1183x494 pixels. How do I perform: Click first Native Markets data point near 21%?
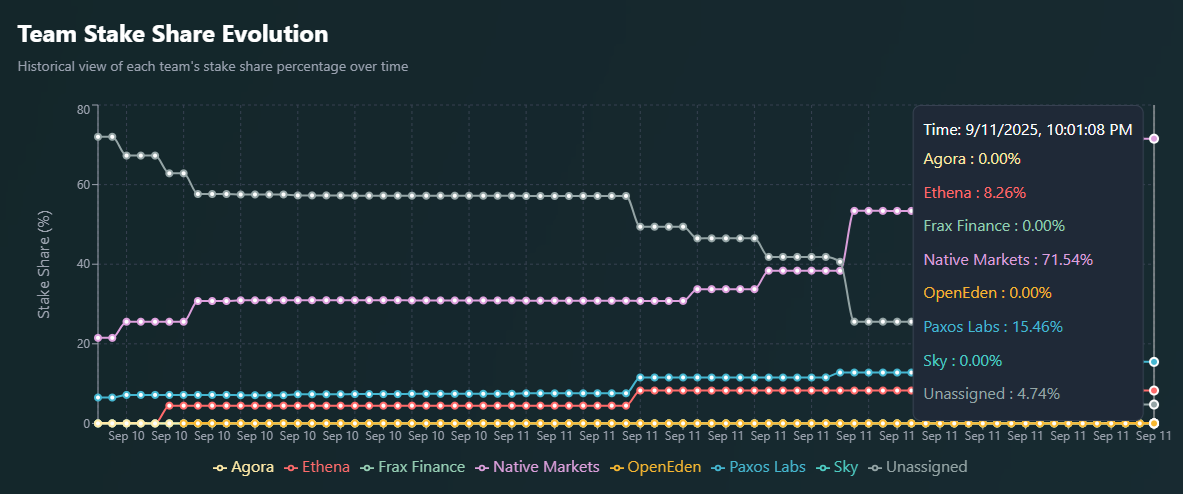click(x=98, y=338)
